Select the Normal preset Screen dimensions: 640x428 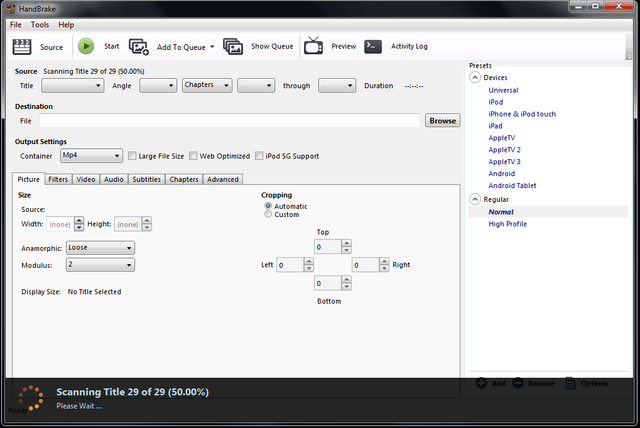pos(501,212)
